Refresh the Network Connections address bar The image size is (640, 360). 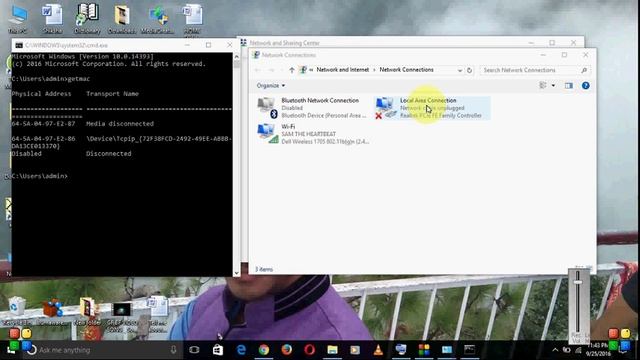tap(469, 70)
